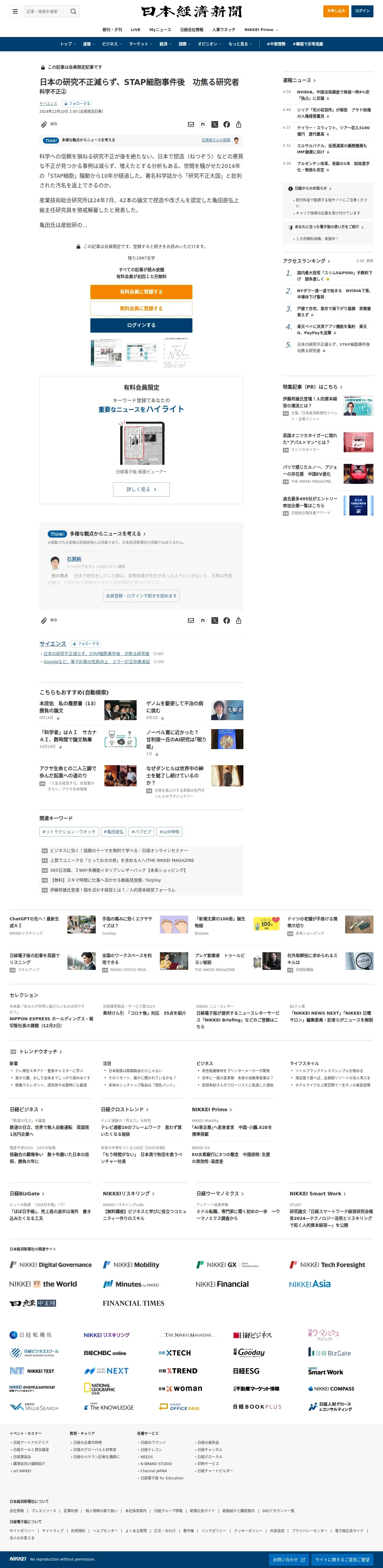Expand the もっと見る navigation dropdown
Viewport: 383px width, 1568px height.
point(240,44)
